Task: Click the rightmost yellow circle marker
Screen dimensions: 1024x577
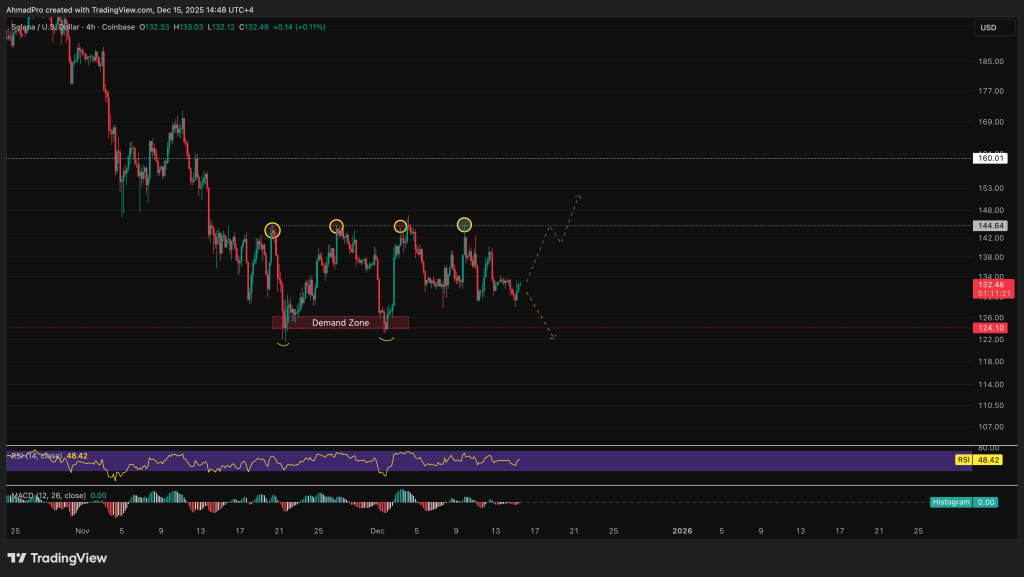Action: pos(464,224)
